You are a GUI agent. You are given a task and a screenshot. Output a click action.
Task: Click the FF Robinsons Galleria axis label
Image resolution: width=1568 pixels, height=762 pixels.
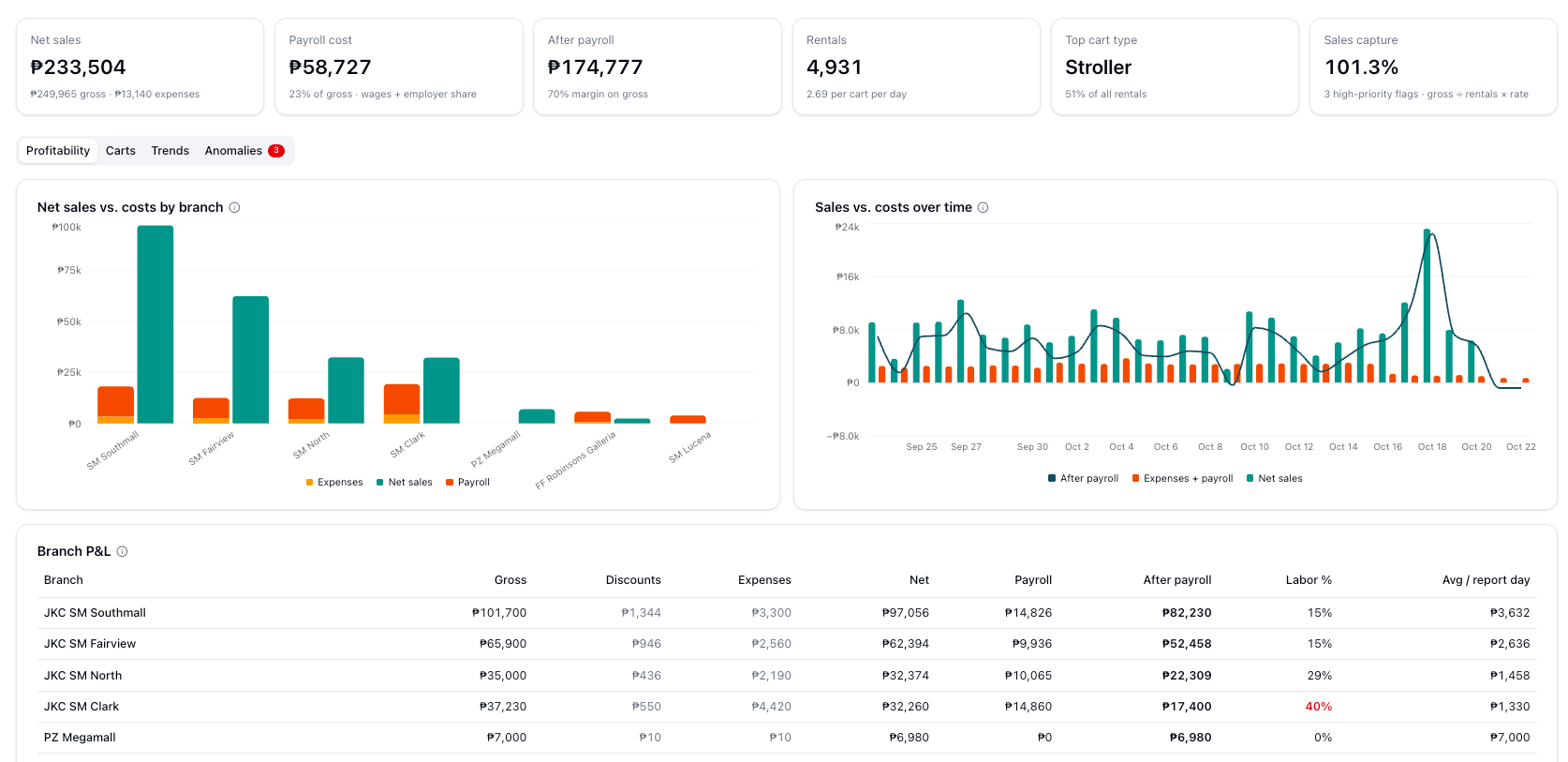pos(575,461)
